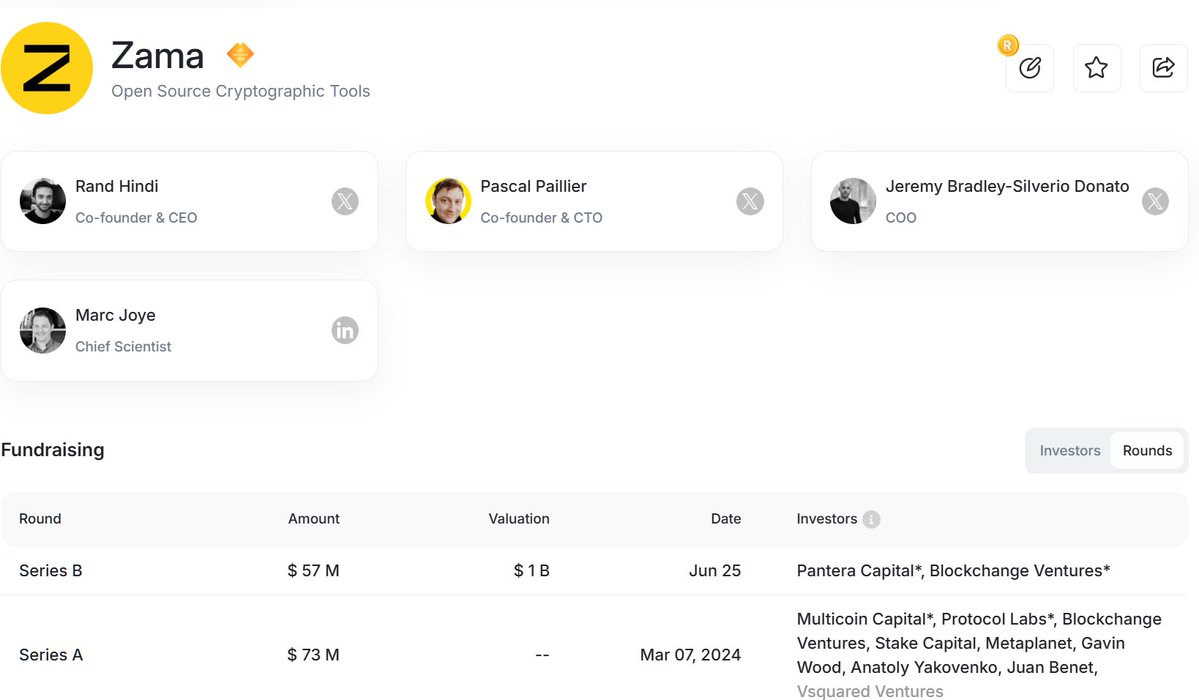Screen dimensions: 1199x700
Task: Open Marc Joye's LinkedIn icon
Action: (x=345, y=330)
